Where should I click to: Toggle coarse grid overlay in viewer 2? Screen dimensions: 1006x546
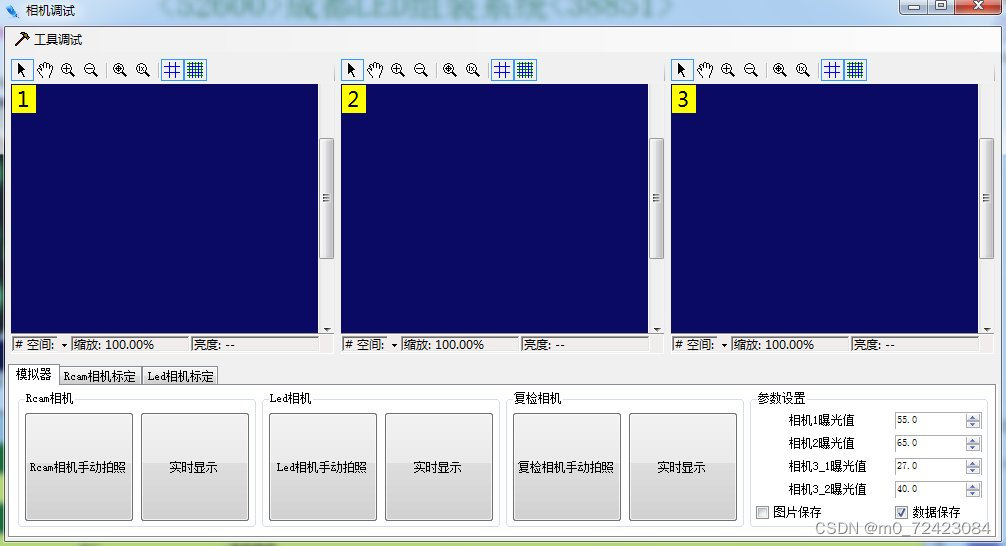click(502, 70)
